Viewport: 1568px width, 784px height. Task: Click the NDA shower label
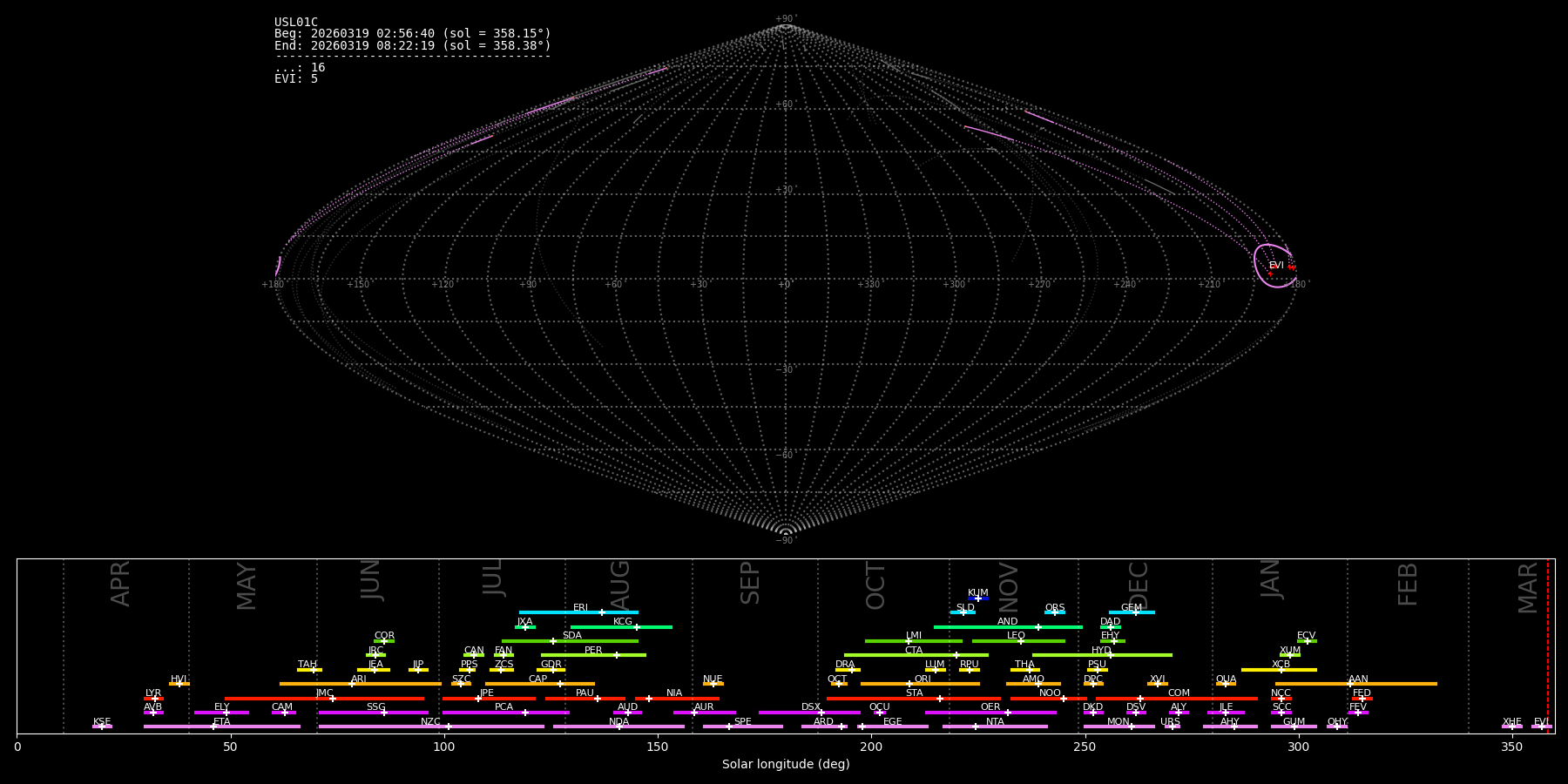(x=618, y=721)
